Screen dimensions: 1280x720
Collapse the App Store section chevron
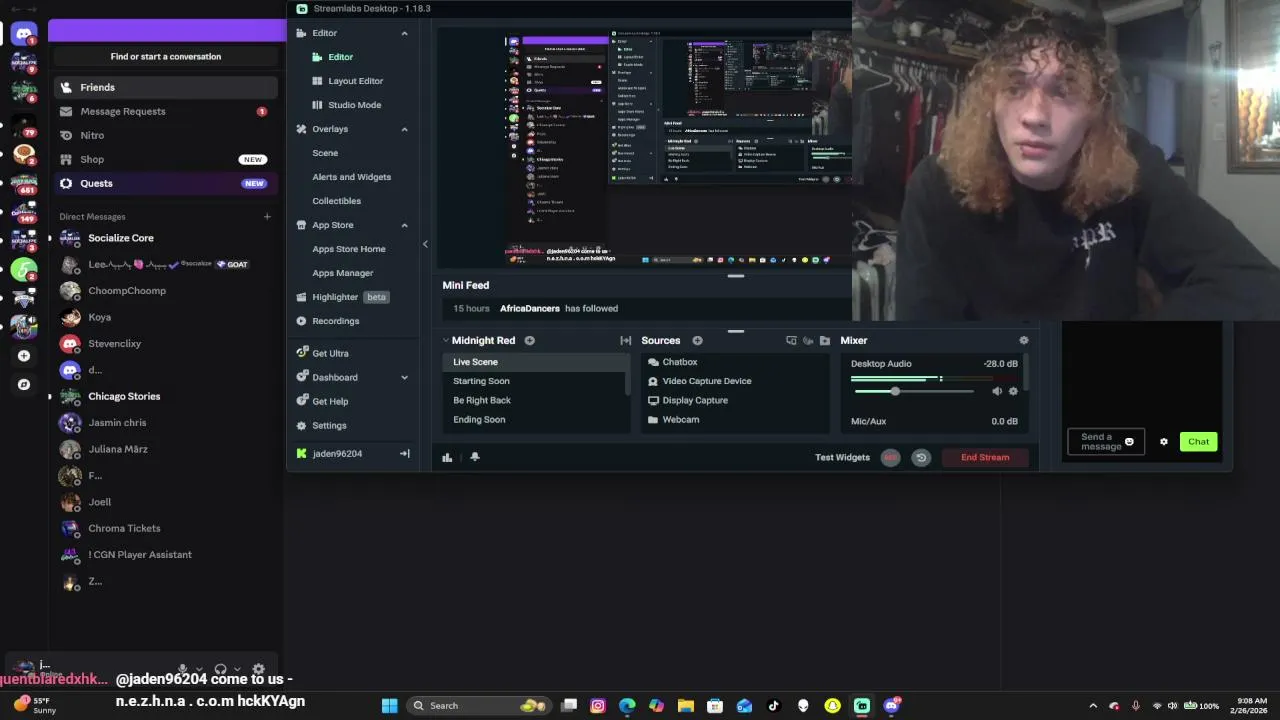(x=405, y=225)
